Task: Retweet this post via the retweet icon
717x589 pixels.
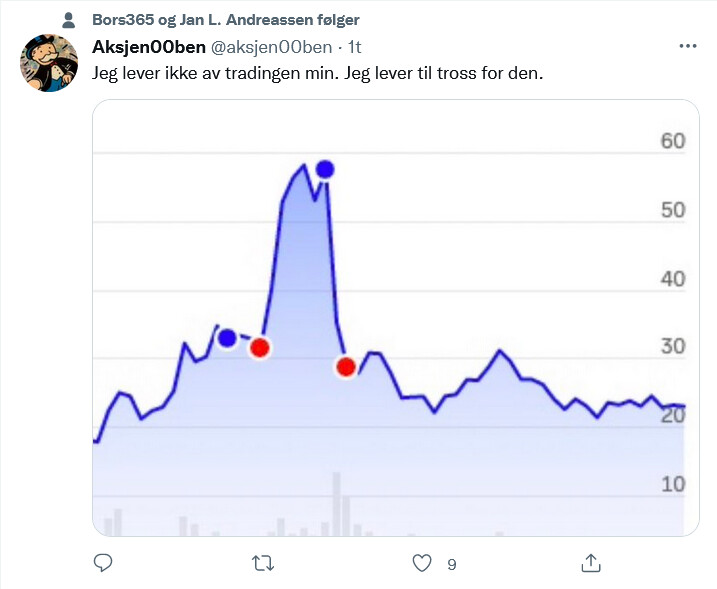Action: [x=263, y=563]
